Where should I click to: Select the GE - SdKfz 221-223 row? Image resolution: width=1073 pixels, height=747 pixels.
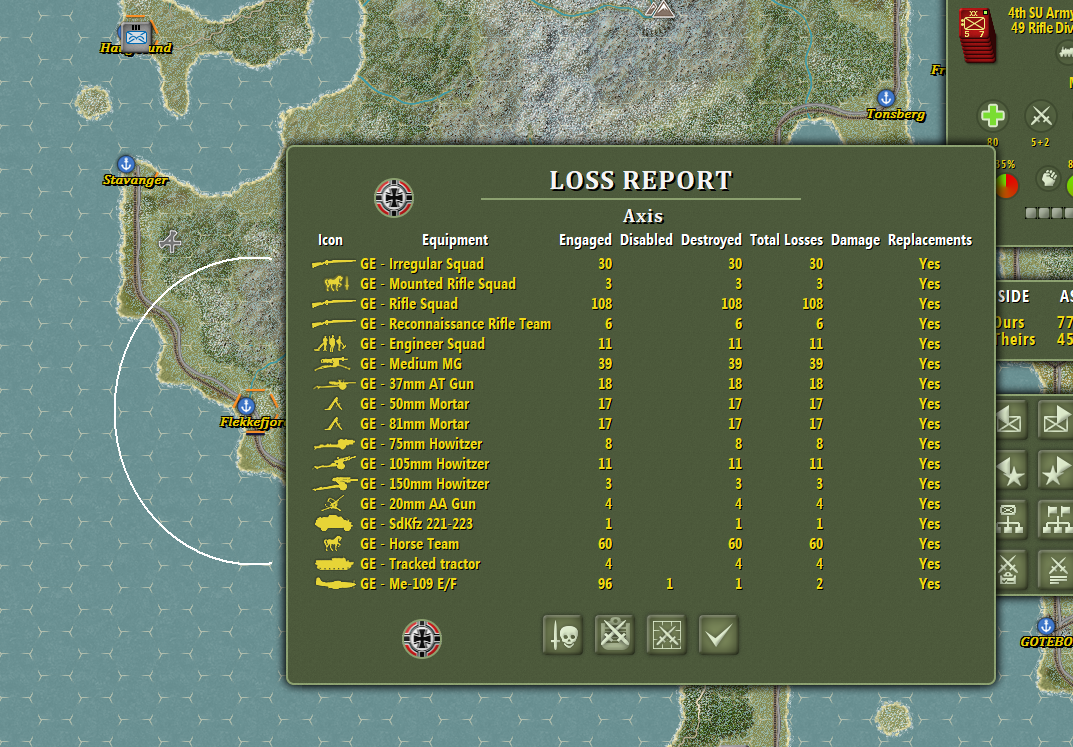tap(642, 524)
